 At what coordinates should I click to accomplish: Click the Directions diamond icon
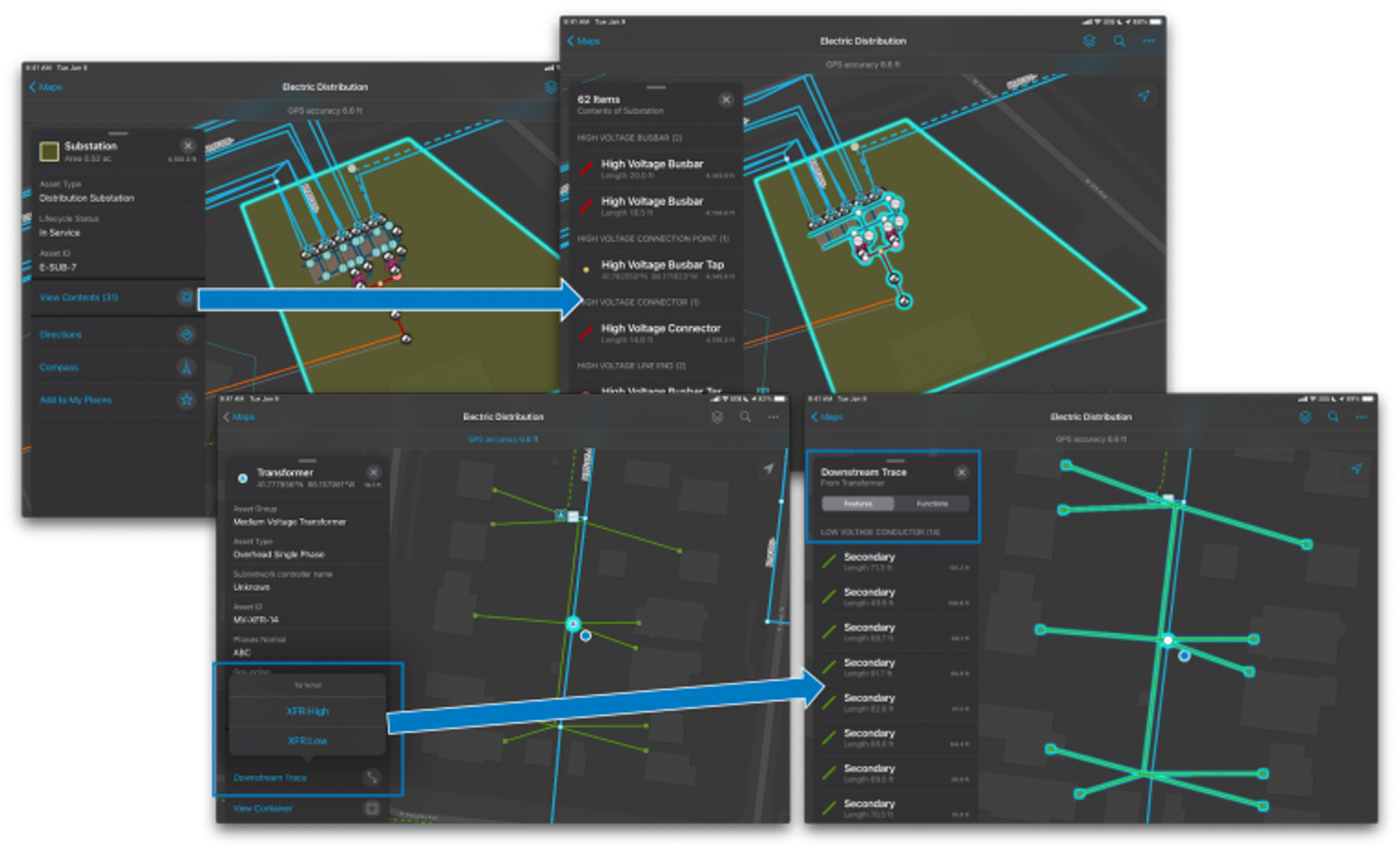[x=186, y=334]
